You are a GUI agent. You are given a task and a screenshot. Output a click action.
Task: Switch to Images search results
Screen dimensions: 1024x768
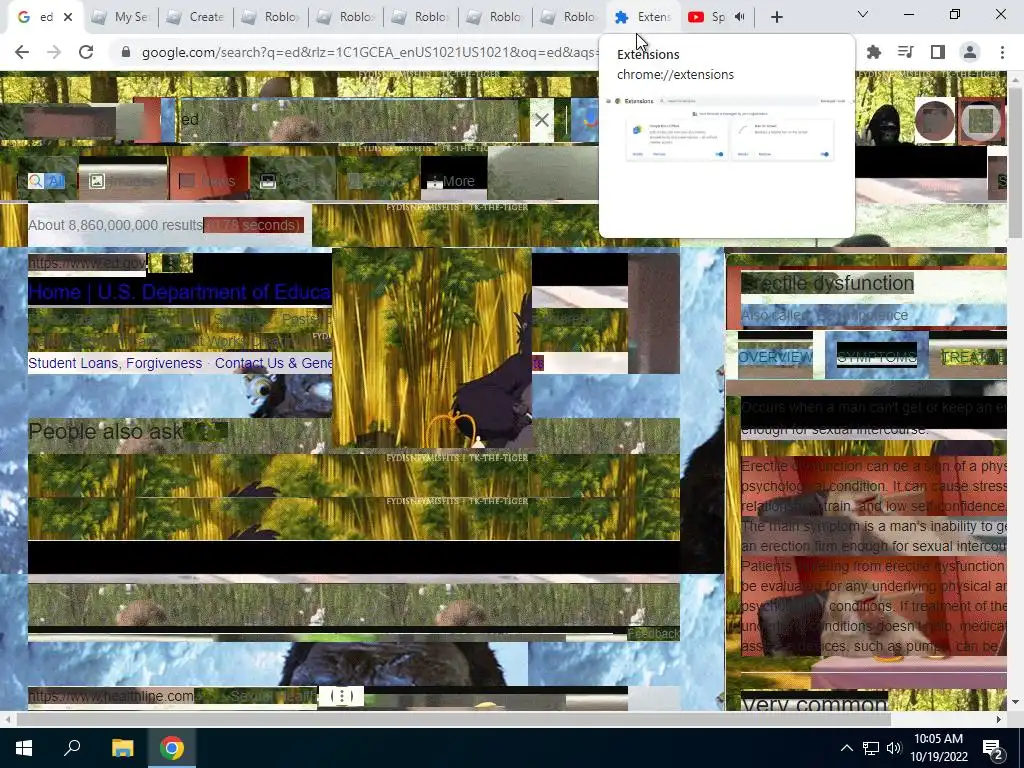122,181
